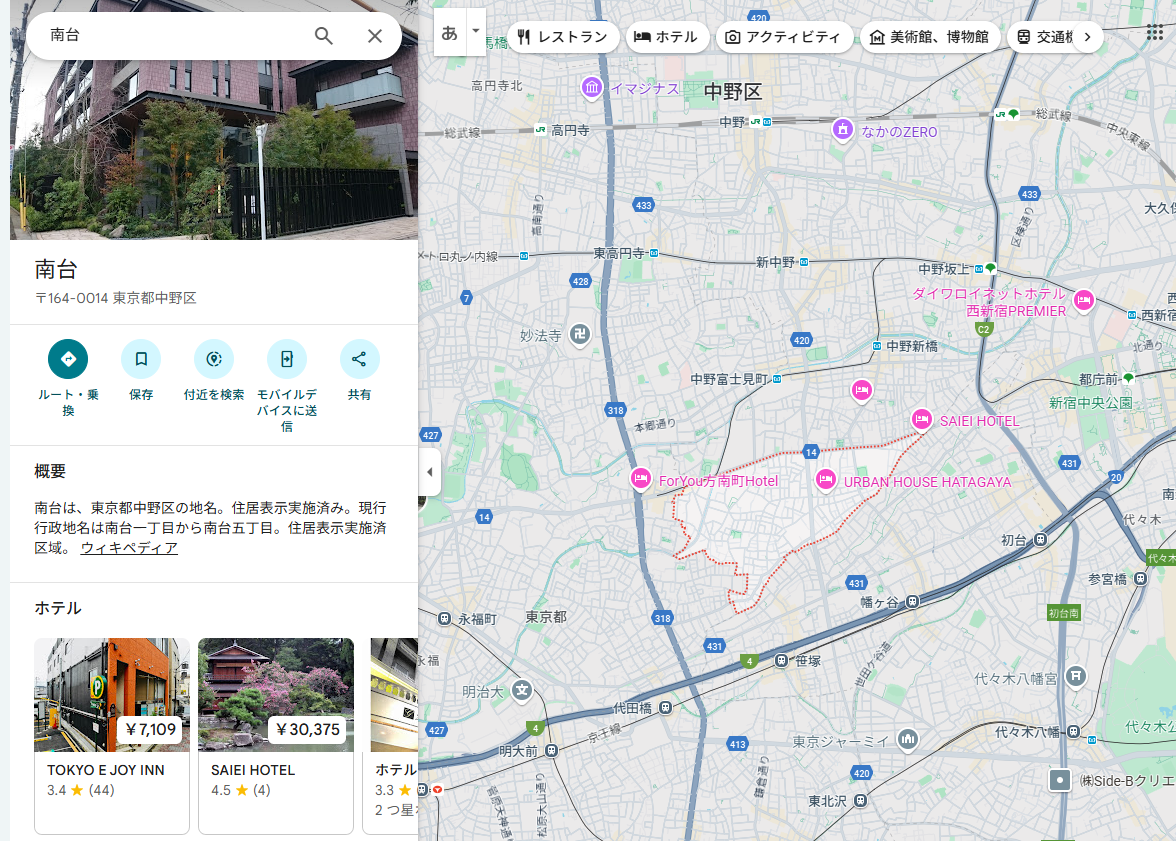Select unlabeled hotel pin near 中野新橋
The image size is (1176, 841).
862,390
